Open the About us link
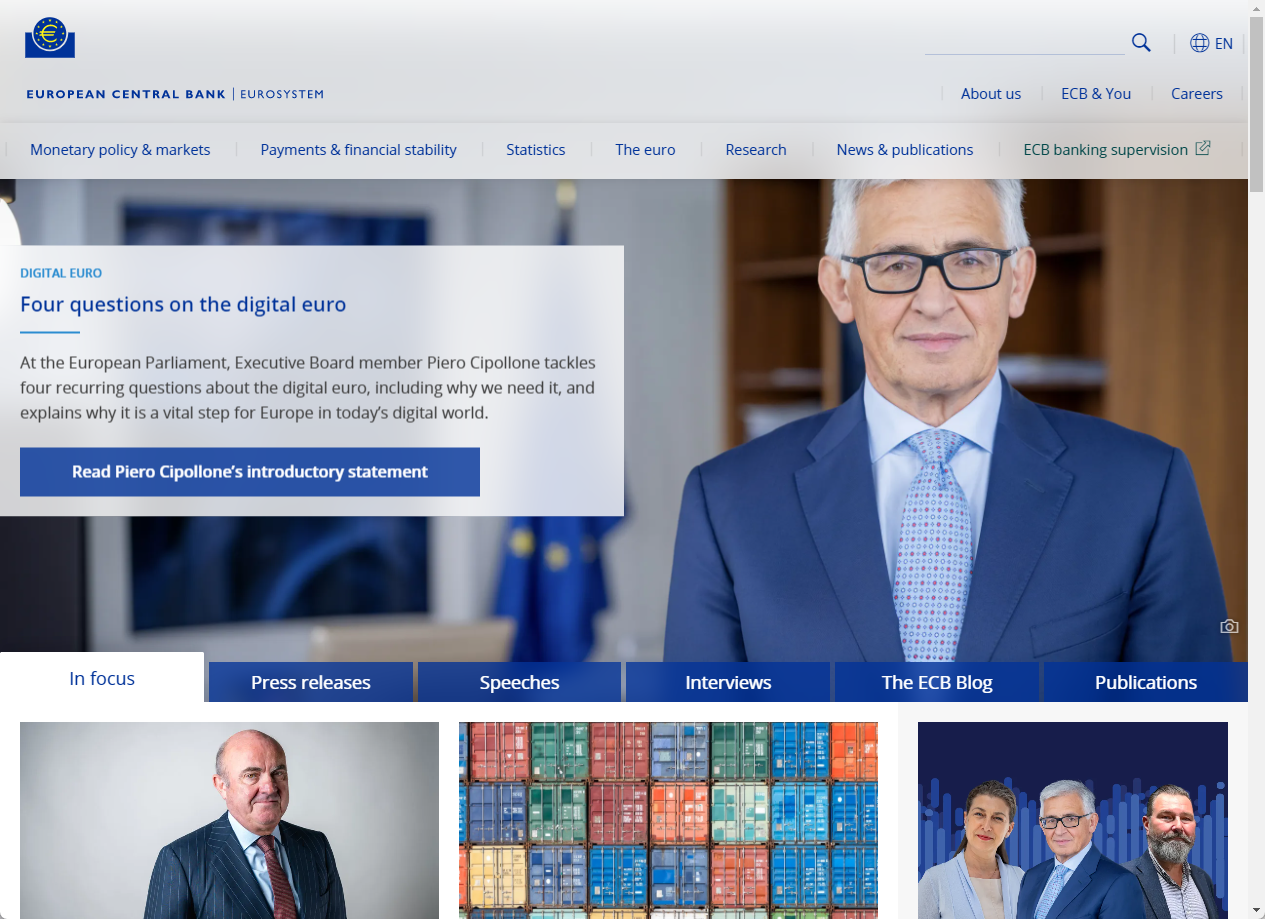 (x=990, y=93)
